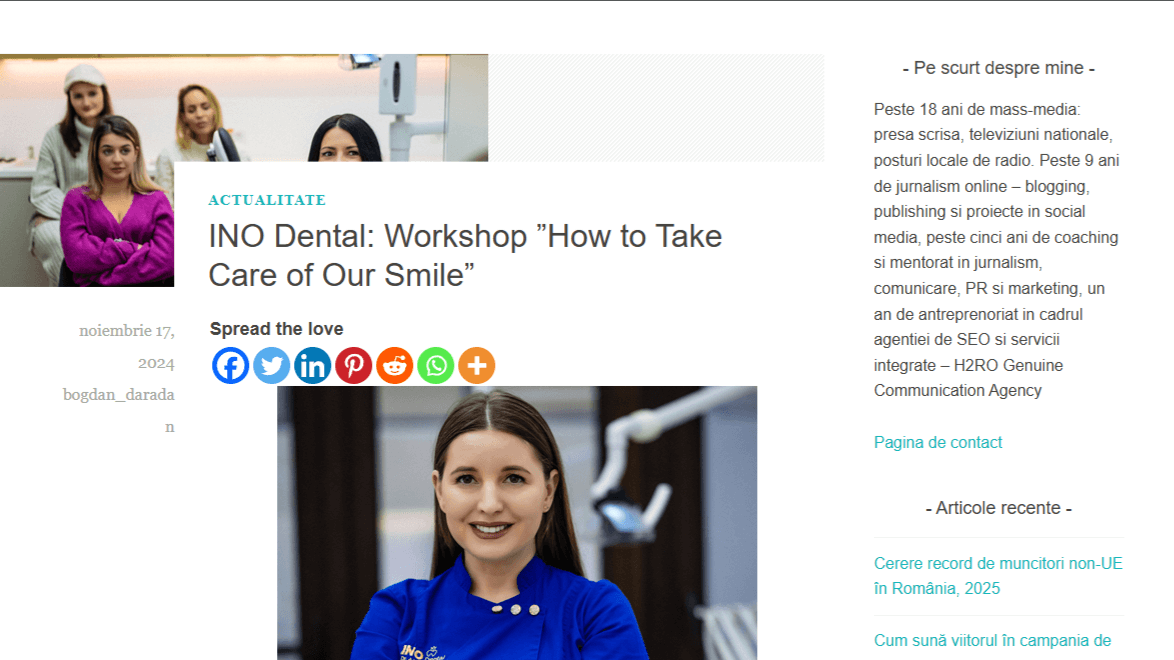Share the post via LinkedIn icon

tap(312, 366)
